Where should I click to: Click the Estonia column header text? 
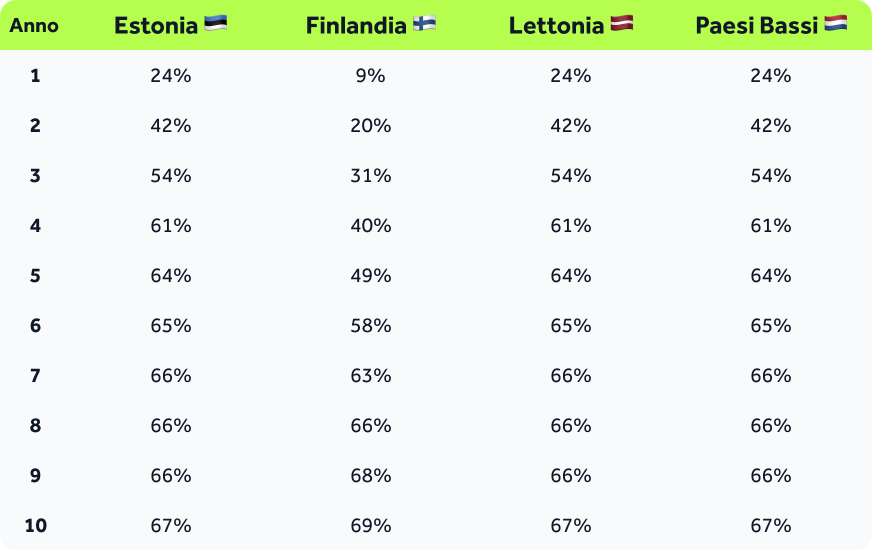[x=156, y=26]
